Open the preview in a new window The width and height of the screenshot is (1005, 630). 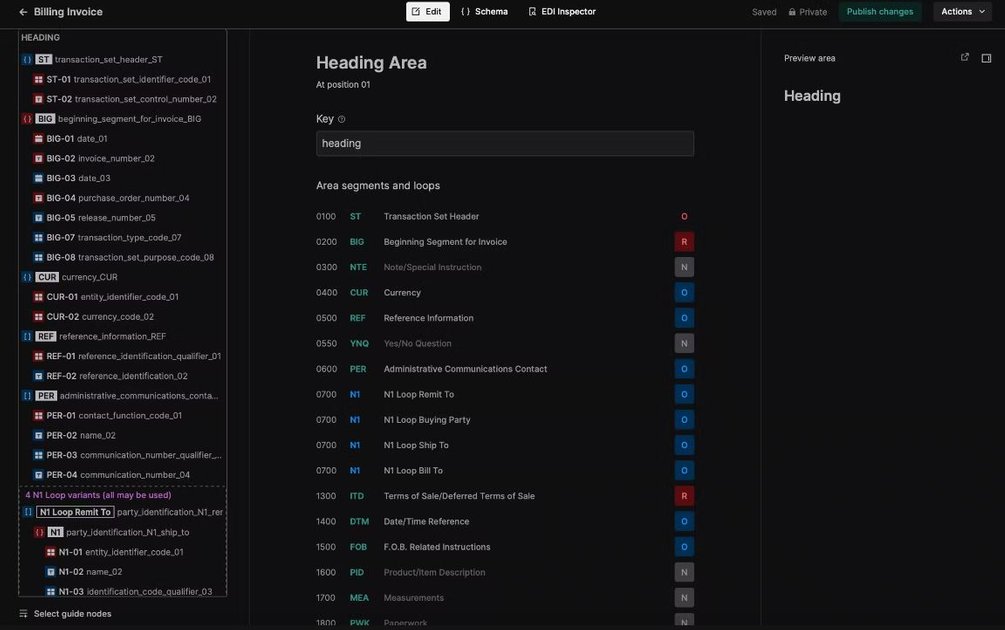tap(962, 55)
